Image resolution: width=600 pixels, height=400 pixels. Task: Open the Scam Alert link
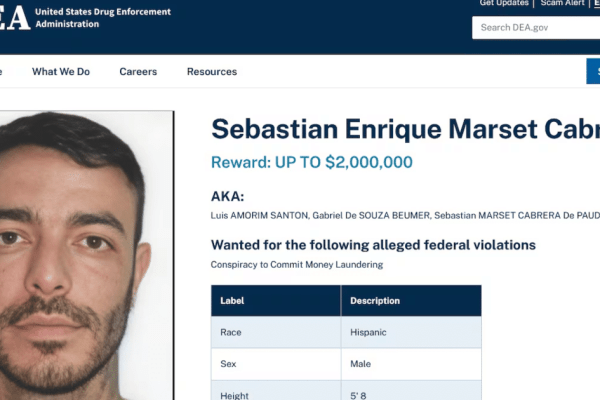(x=562, y=4)
